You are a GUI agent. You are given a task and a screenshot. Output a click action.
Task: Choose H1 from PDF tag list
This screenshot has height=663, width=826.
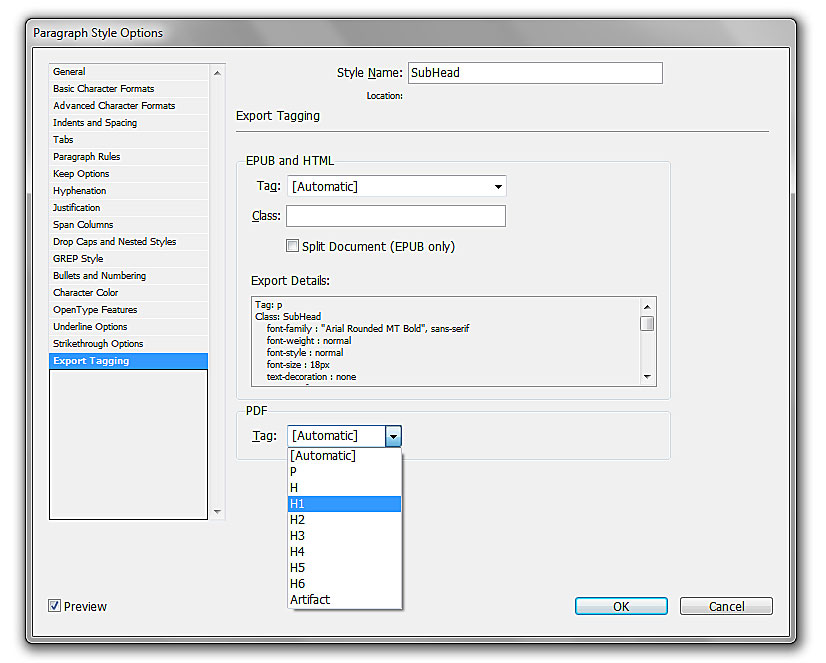click(x=345, y=504)
